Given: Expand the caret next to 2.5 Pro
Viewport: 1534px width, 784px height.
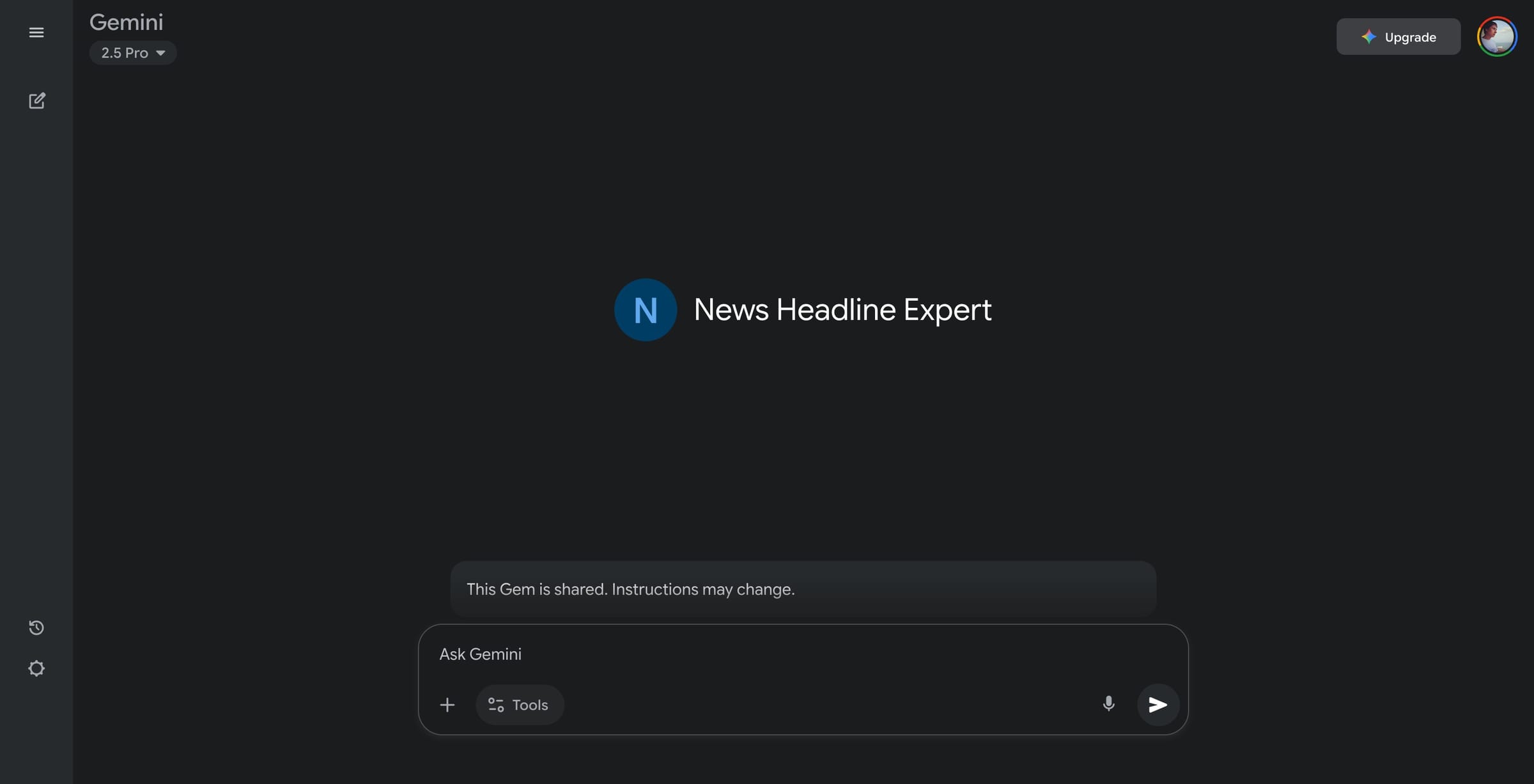Looking at the screenshot, I should click(x=161, y=53).
